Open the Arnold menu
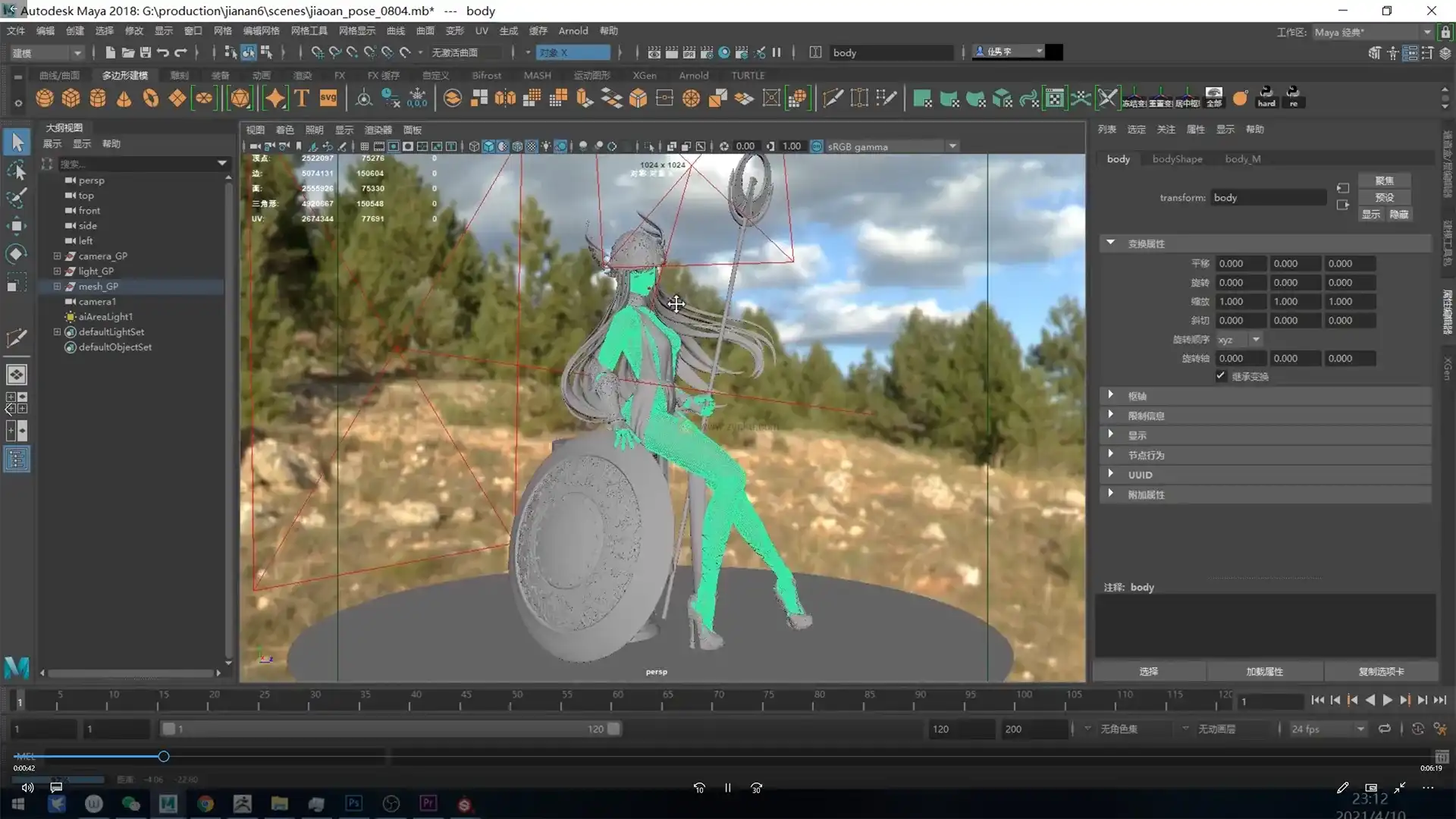 pyautogui.click(x=573, y=31)
